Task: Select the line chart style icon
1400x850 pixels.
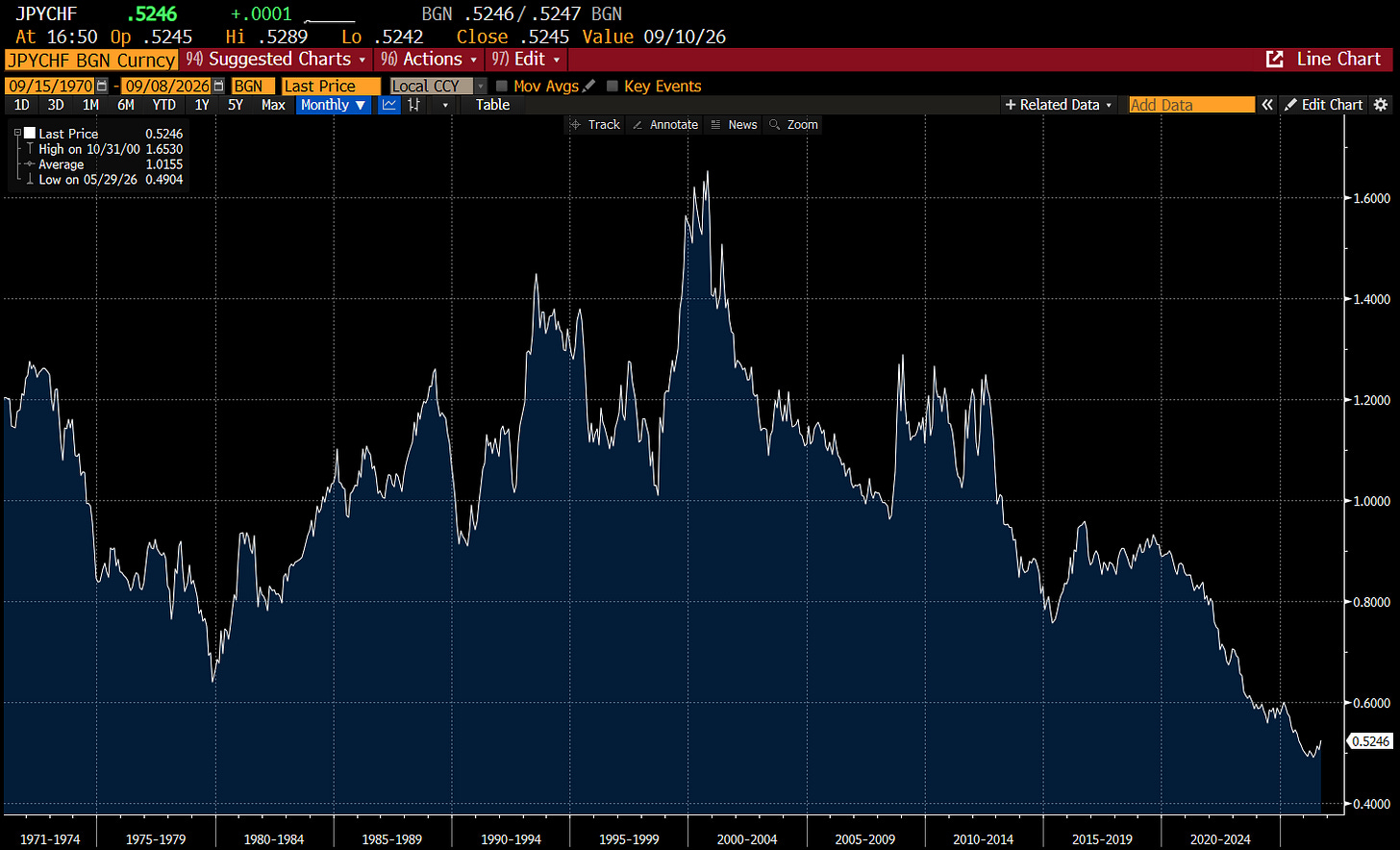Action: 389,105
